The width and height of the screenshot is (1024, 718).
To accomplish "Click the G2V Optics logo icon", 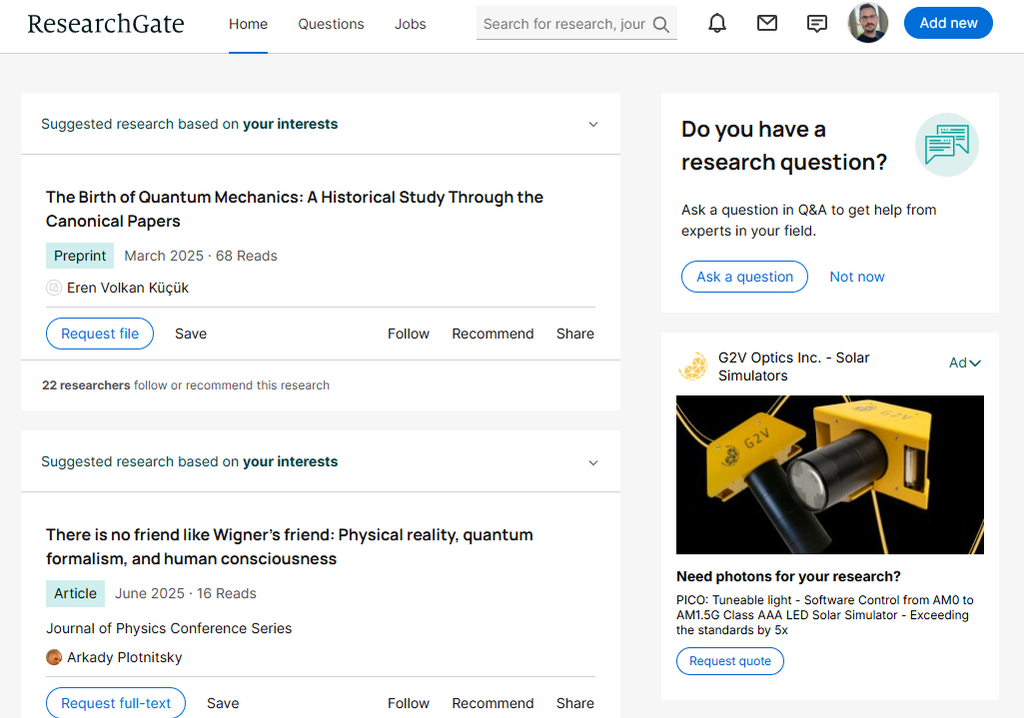I will (x=693, y=367).
